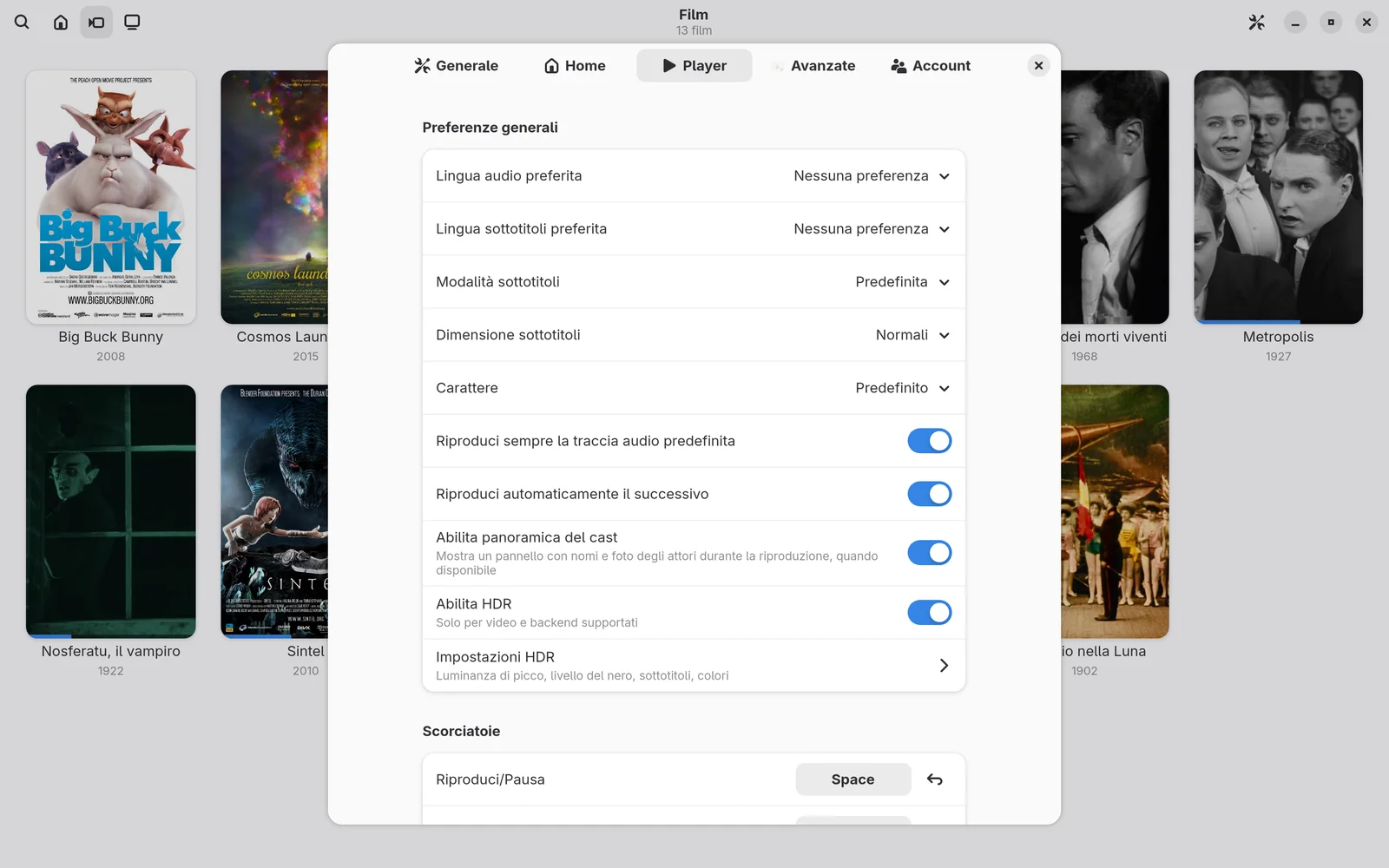Minimize the application window

1295,23
